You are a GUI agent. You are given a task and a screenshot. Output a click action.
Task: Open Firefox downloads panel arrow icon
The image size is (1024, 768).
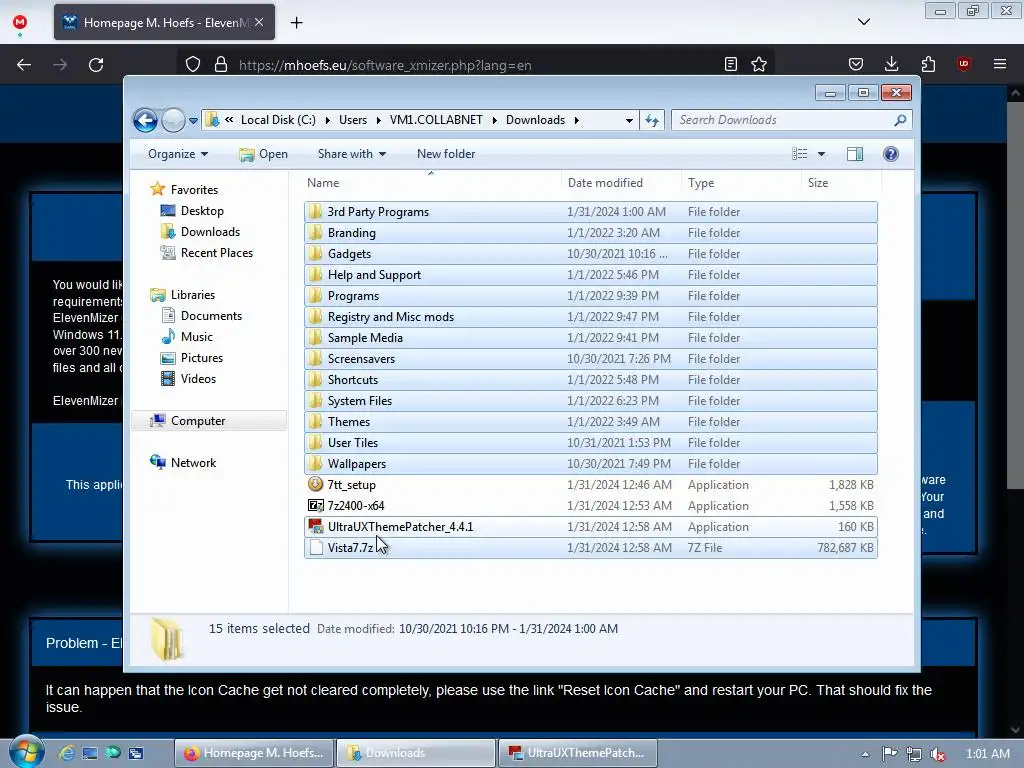pos(891,64)
